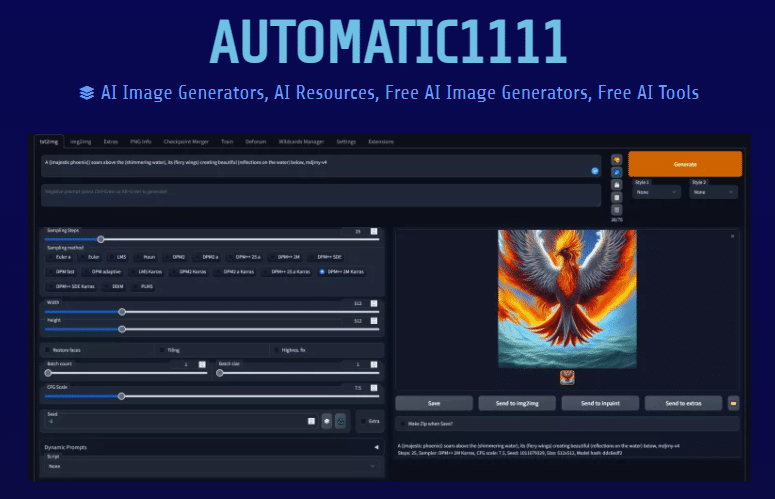Click the Batch size stepper
The width and height of the screenshot is (775, 499).
(374, 364)
